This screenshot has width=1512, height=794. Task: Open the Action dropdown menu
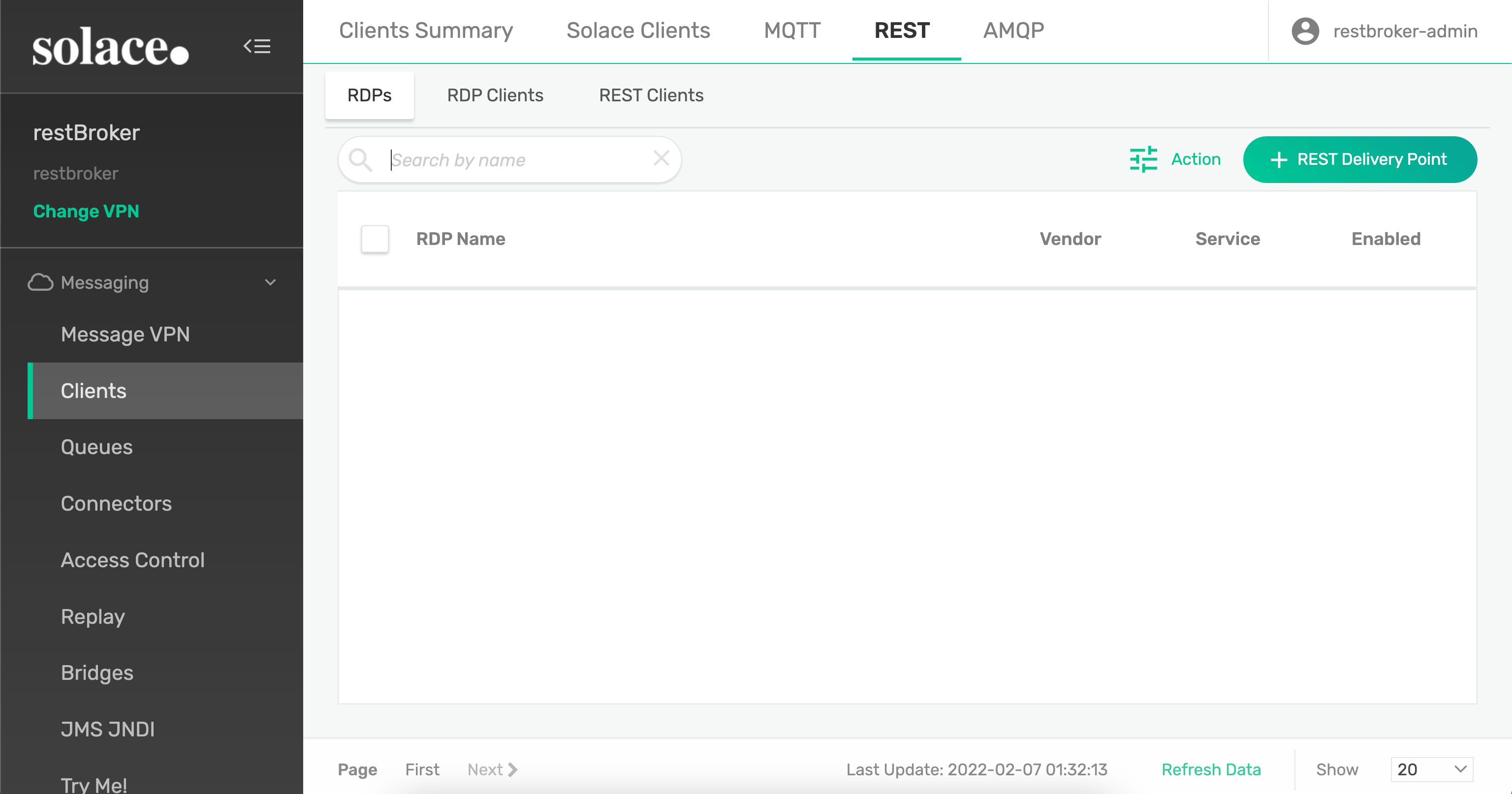(x=1195, y=159)
